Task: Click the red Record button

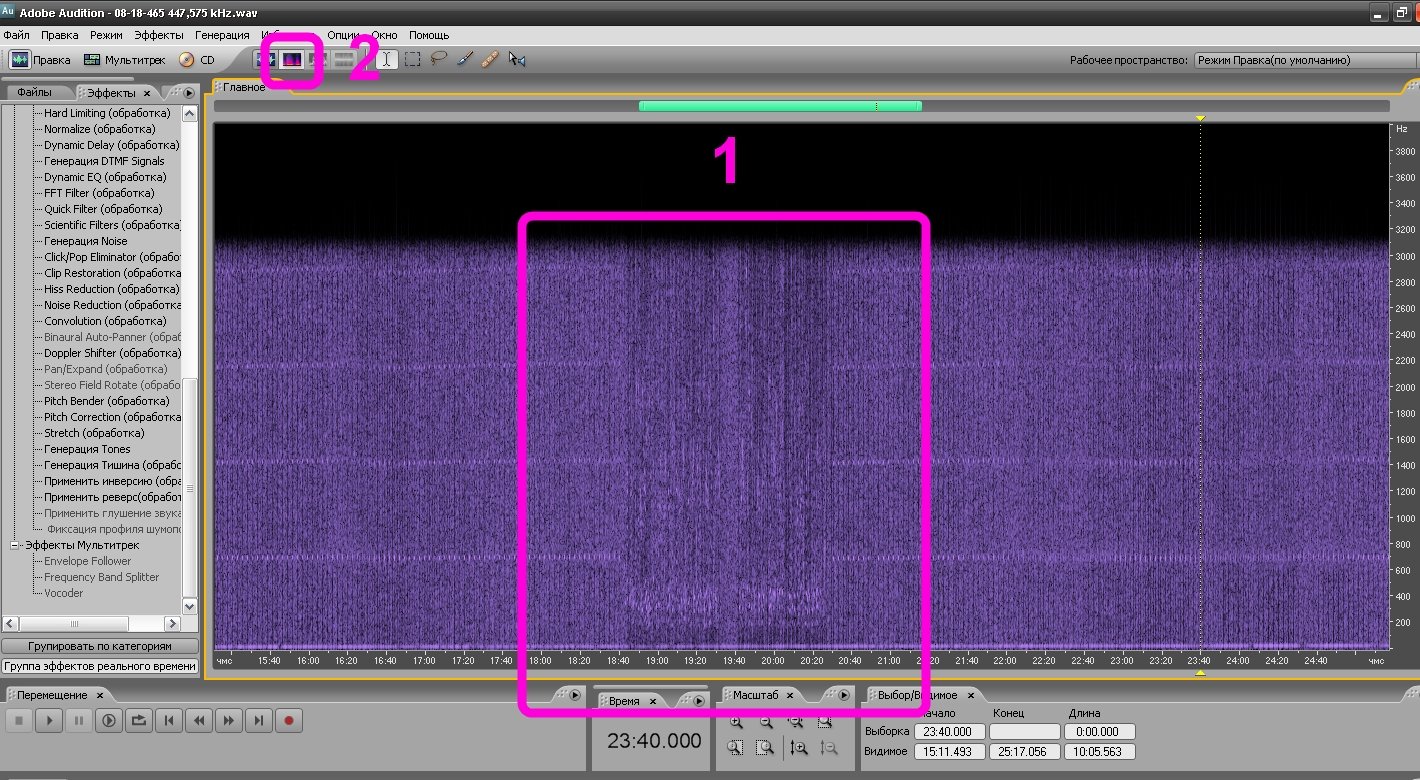Action: tap(289, 720)
